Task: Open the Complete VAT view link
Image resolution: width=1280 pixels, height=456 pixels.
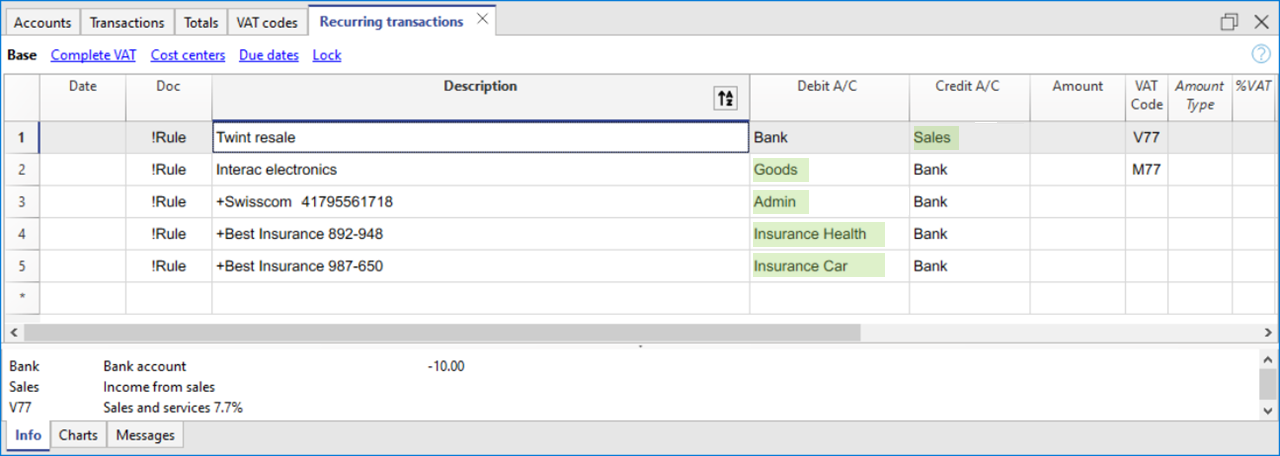Action: coord(93,56)
